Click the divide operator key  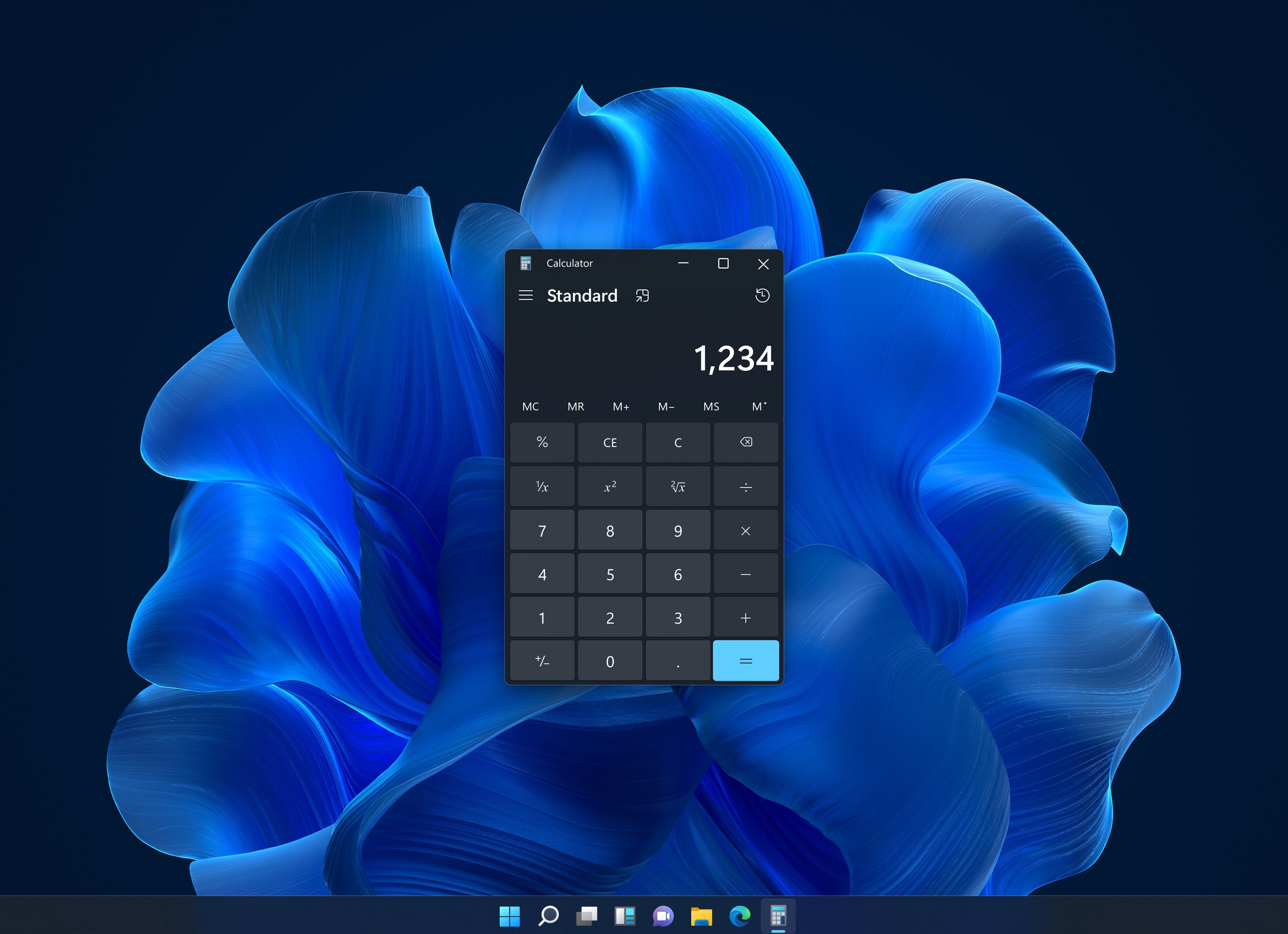click(x=746, y=486)
